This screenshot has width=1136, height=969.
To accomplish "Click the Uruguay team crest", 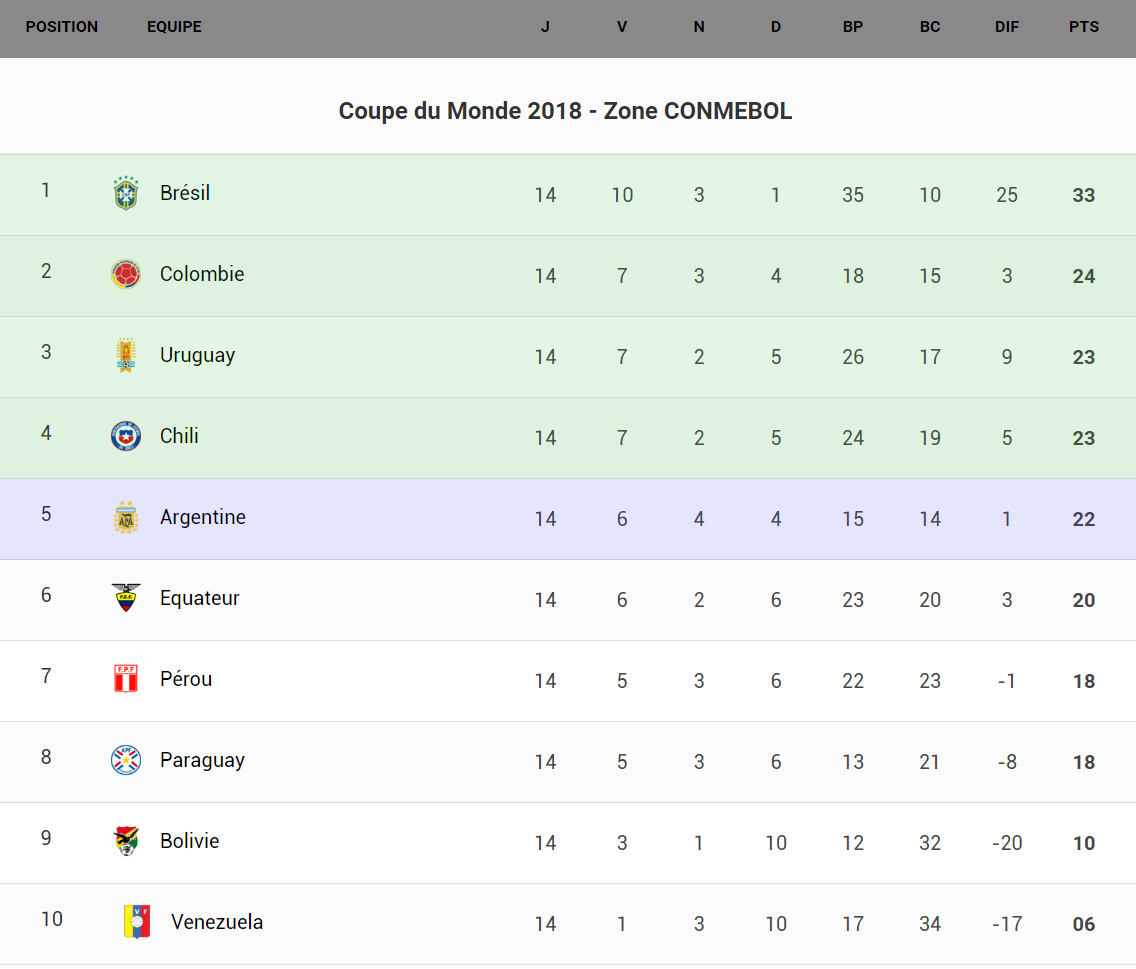I will click(126, 356).
